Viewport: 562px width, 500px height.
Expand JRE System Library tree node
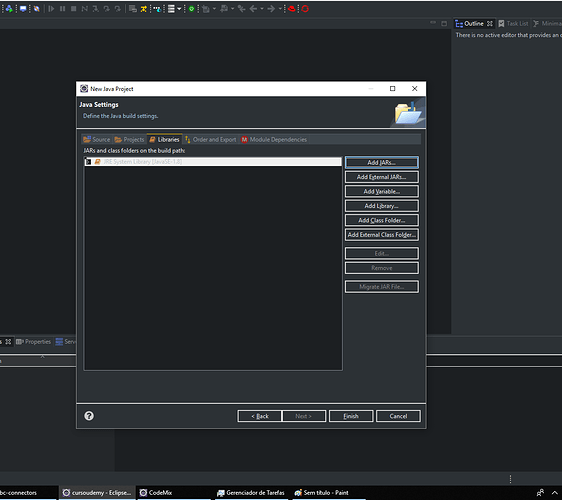[88, 162]
